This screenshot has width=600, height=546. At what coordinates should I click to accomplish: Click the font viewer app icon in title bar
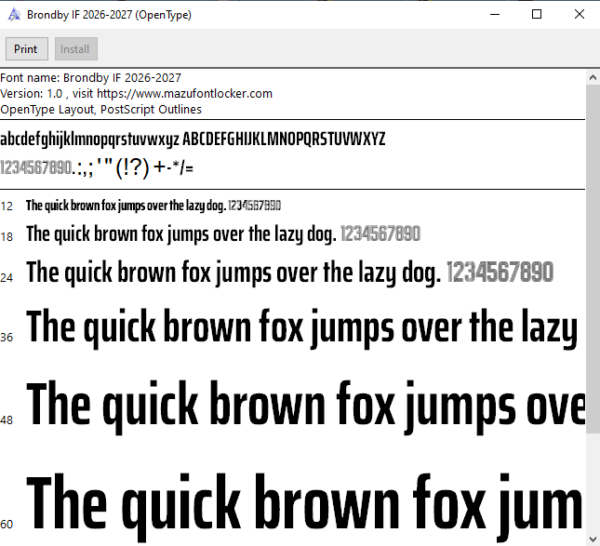point(14,15)
